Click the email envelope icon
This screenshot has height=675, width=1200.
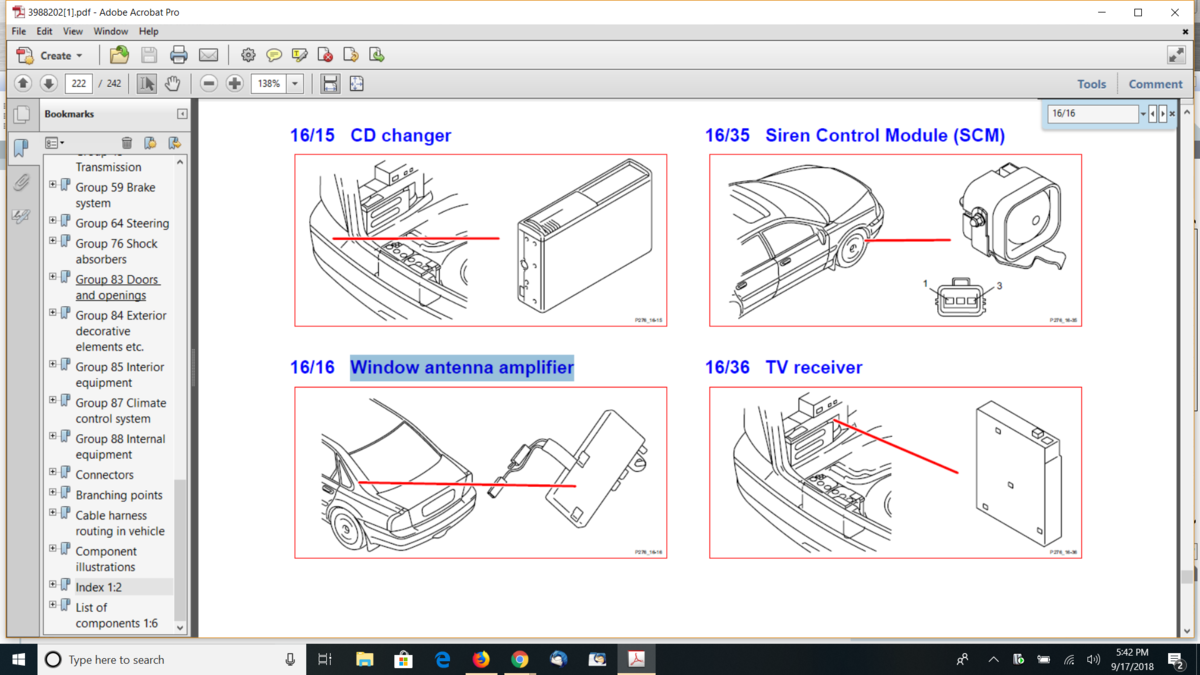tap(208, 55)
